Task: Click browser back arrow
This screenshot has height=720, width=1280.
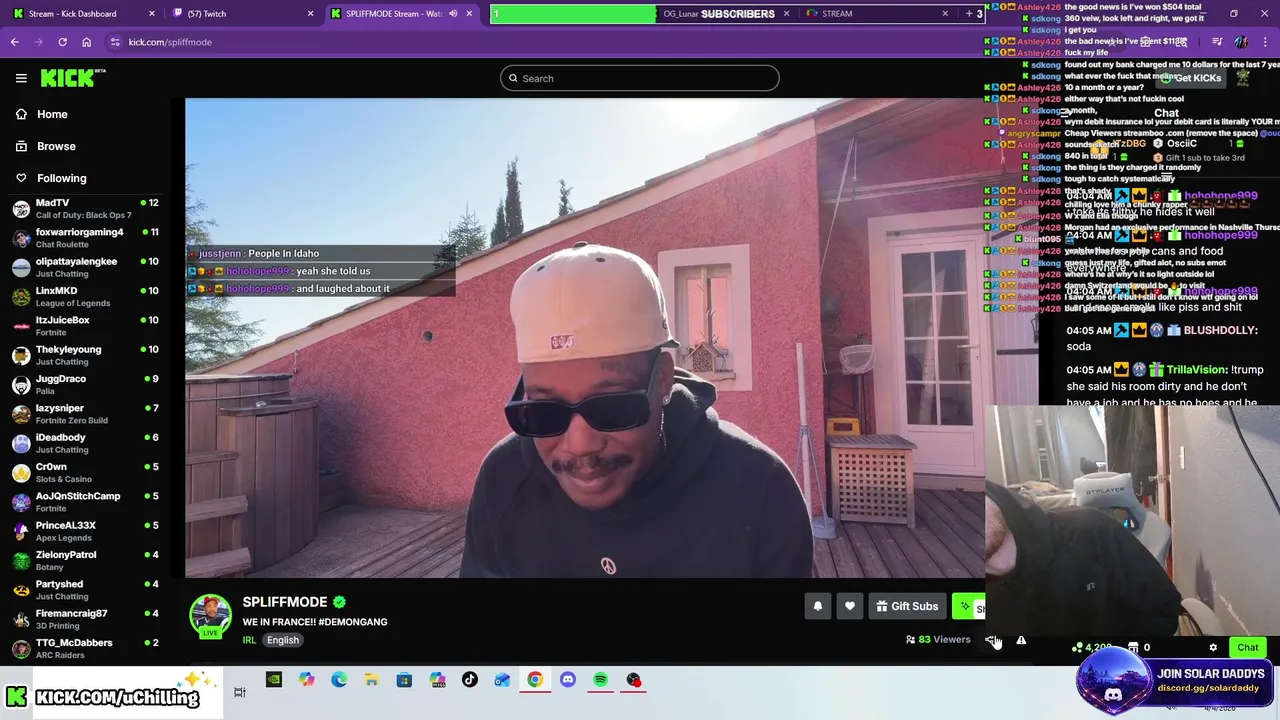Action: (14, 42)
